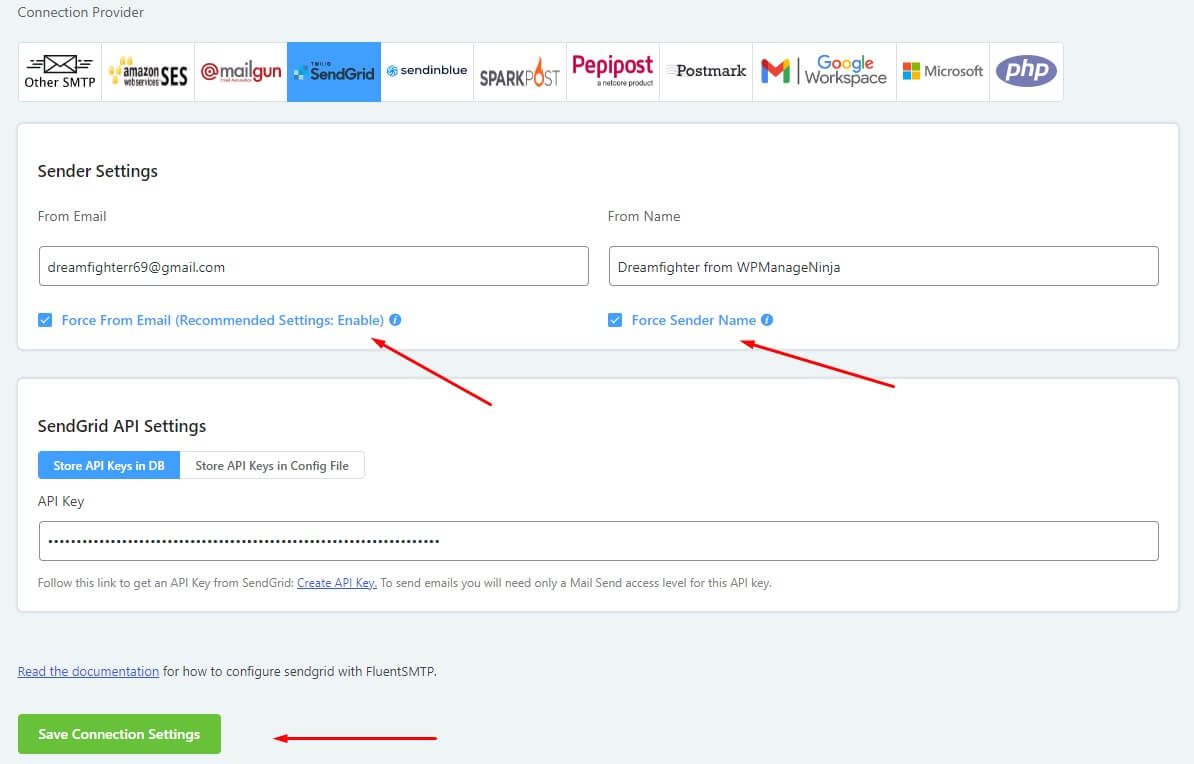Choose Amazon SES as connection provider
This screenshot has height=764, width=1194.
click(x=148, y=72)
